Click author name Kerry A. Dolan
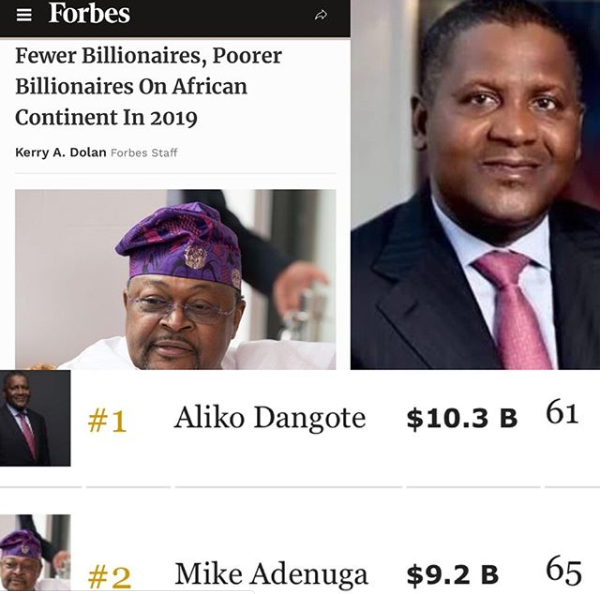Viewport: 612px width, 594px height. pos(60,152)
